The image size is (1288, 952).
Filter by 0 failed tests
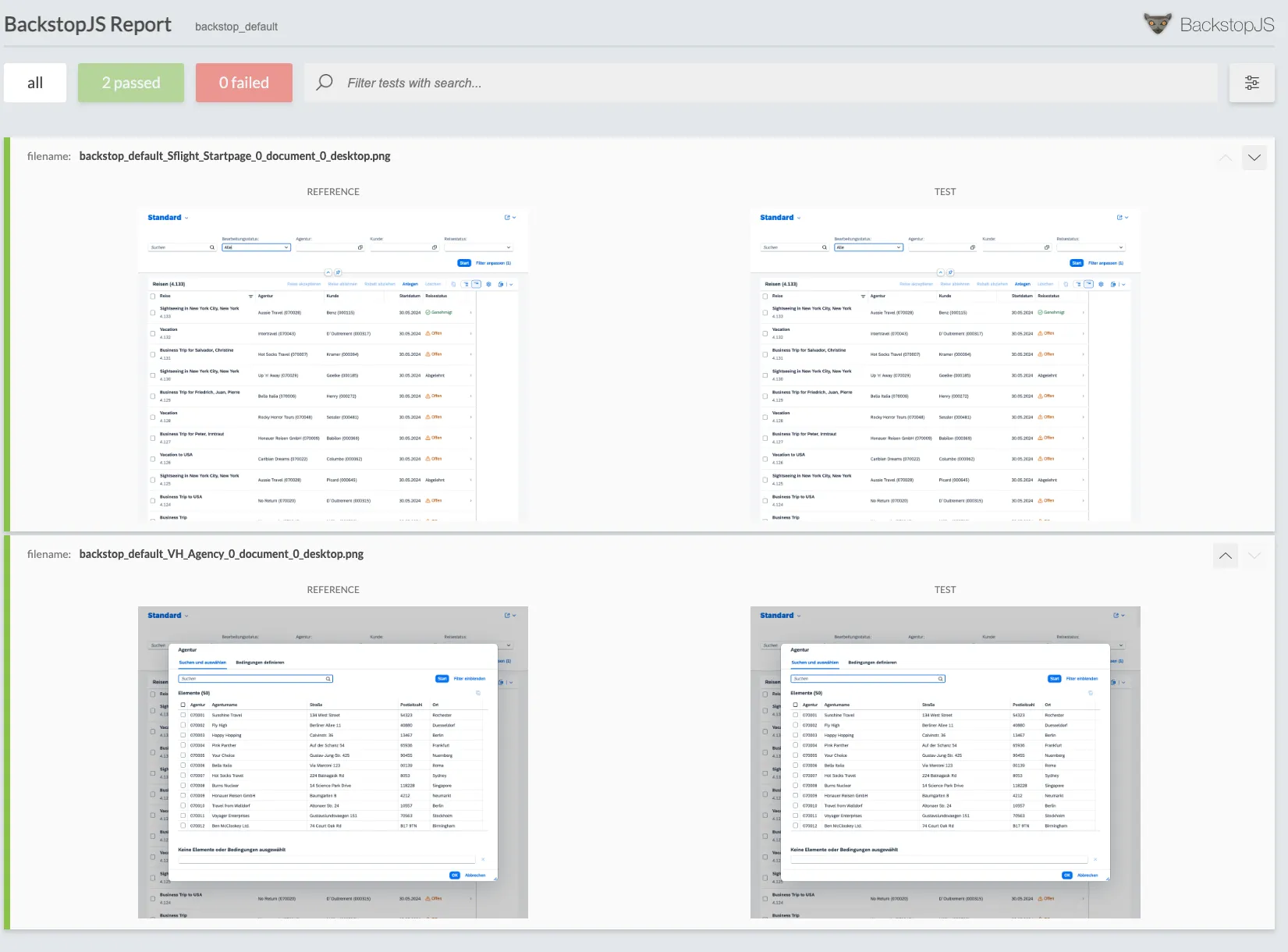[x=243, y=83]
